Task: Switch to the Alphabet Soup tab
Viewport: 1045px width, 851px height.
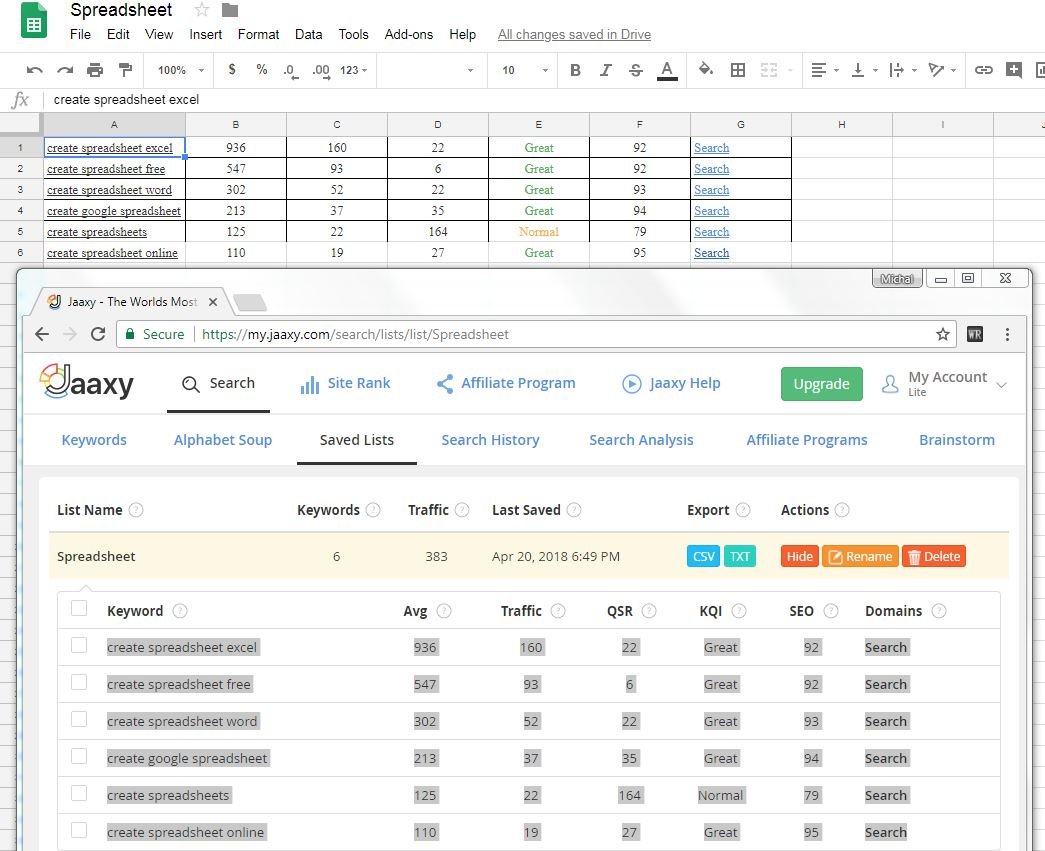Action: (223, 440)
